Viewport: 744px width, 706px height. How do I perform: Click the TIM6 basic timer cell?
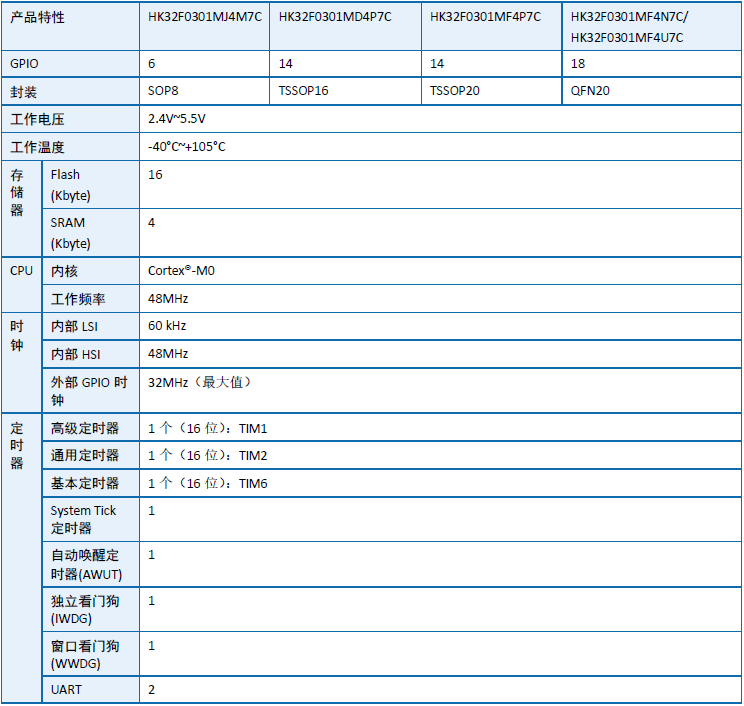(208, 483)
